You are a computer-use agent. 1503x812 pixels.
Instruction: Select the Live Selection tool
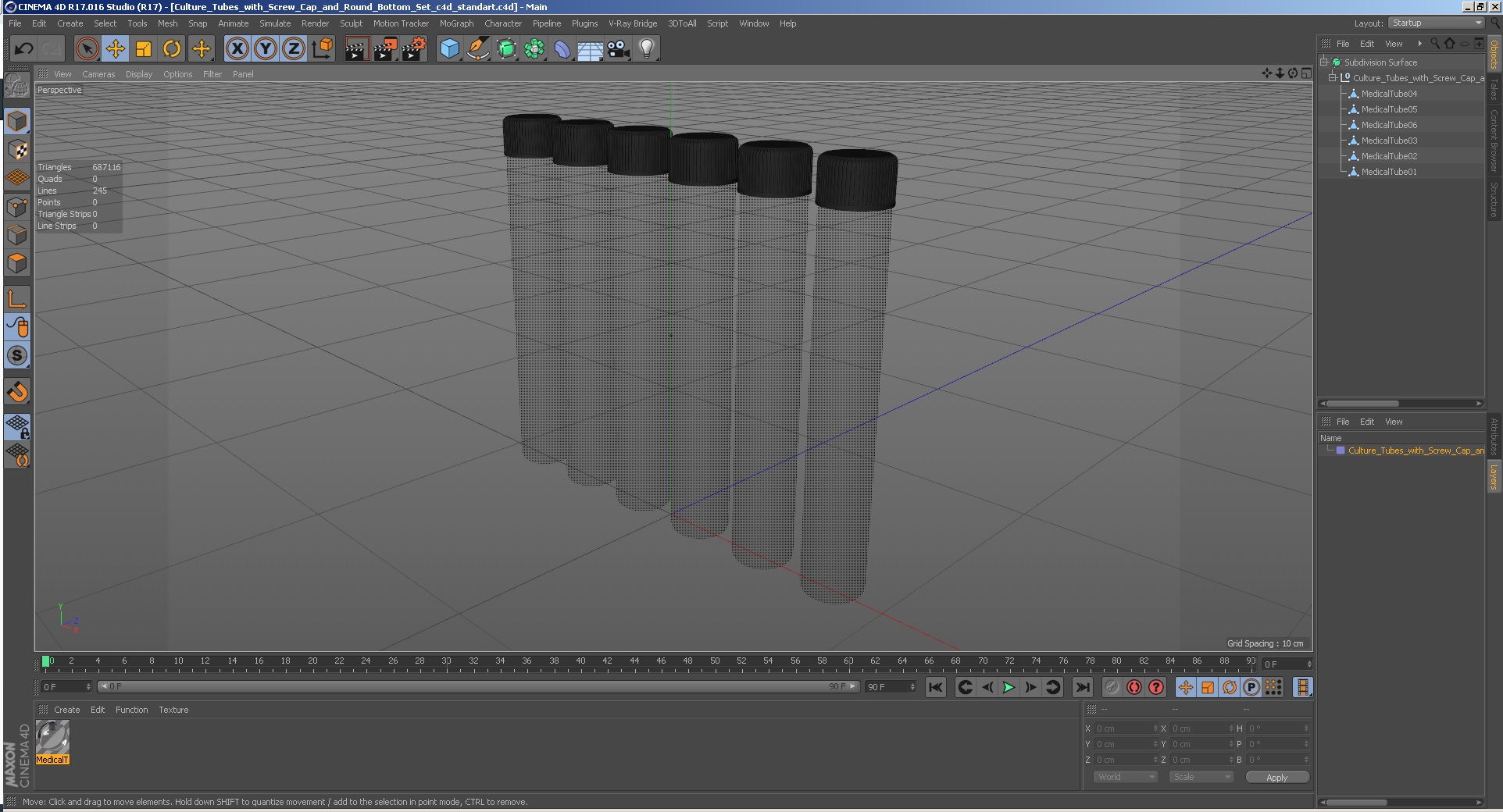click(87, 49)
